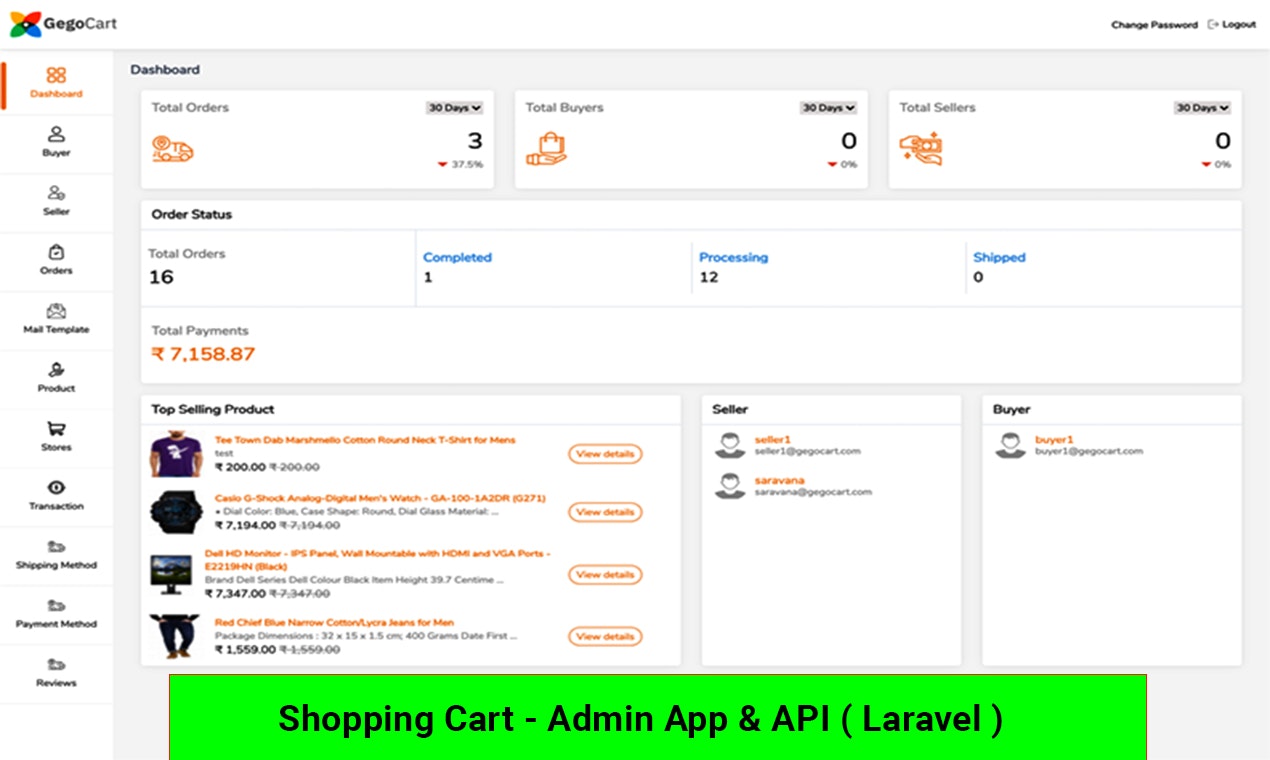Viewport: 1270px width, 760px height.
Task: Open the Tee Town Dab Marshmello product title
Action: click(x=365, y=440)
